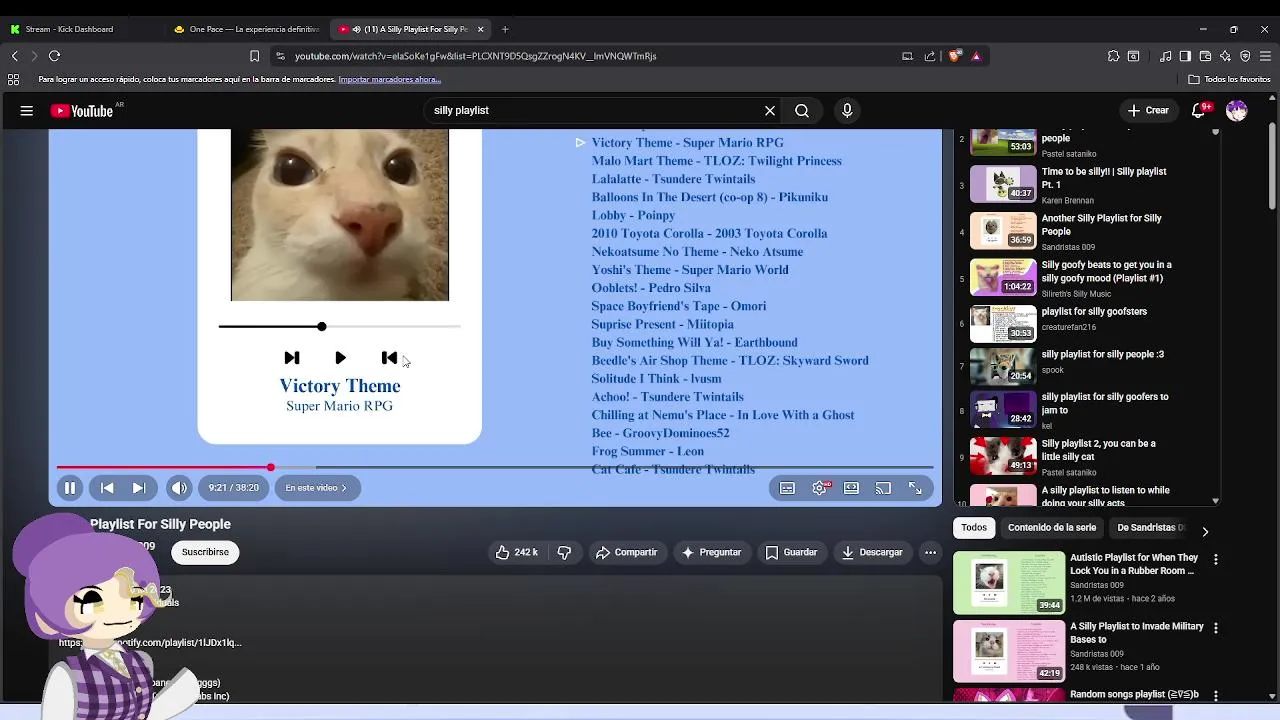Skip to the next video in the playlist
Screen dimensions: 1280x720
click(139, 488)
